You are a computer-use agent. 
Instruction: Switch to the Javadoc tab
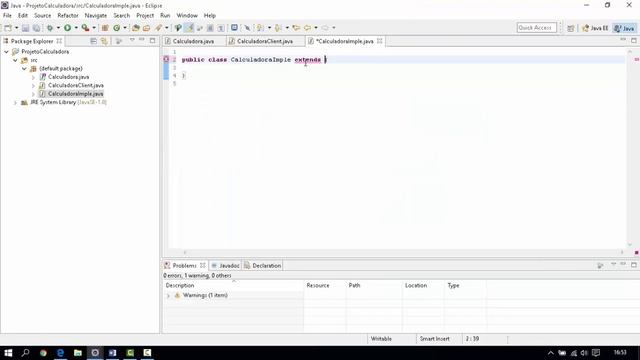[x=225, y=266]
